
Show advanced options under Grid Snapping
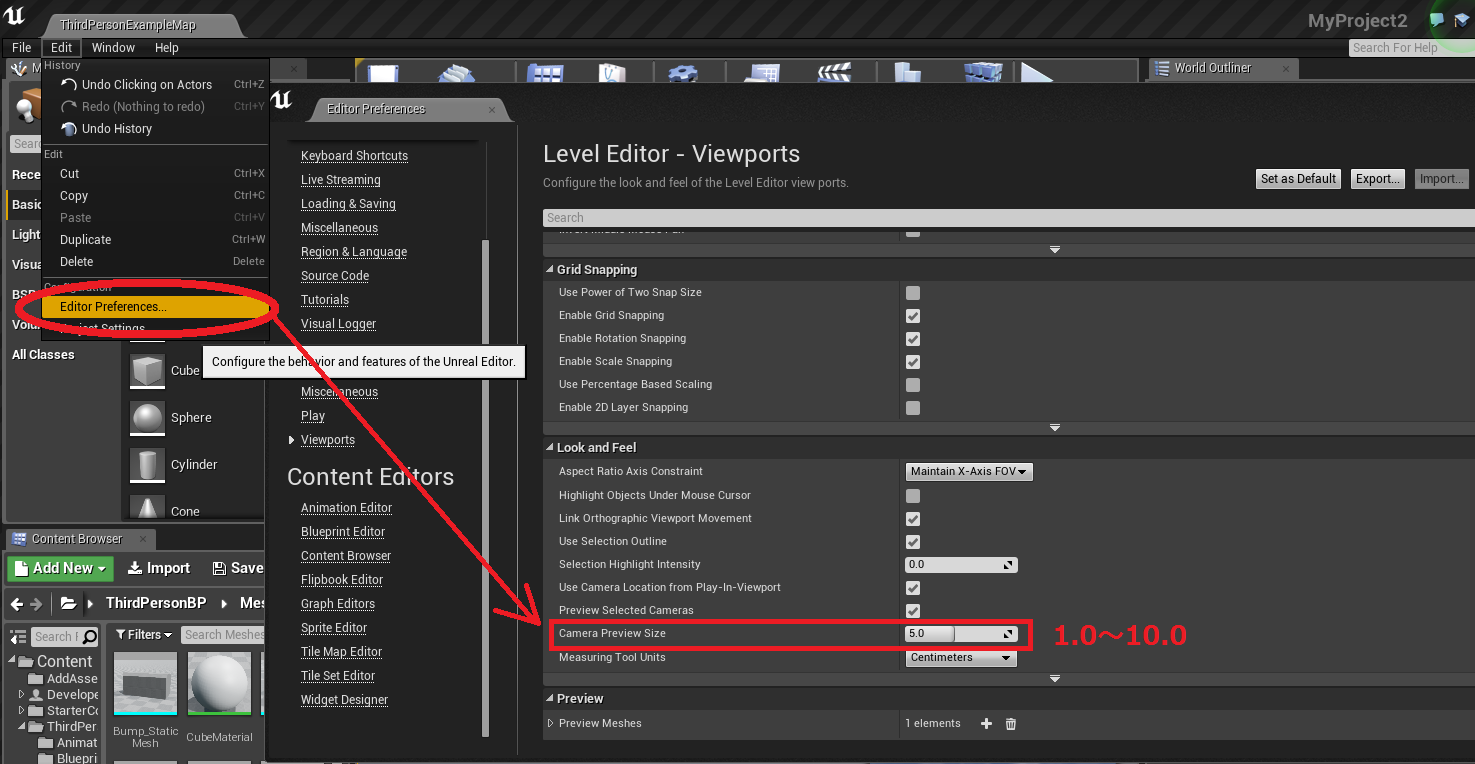pos(1054,428)
